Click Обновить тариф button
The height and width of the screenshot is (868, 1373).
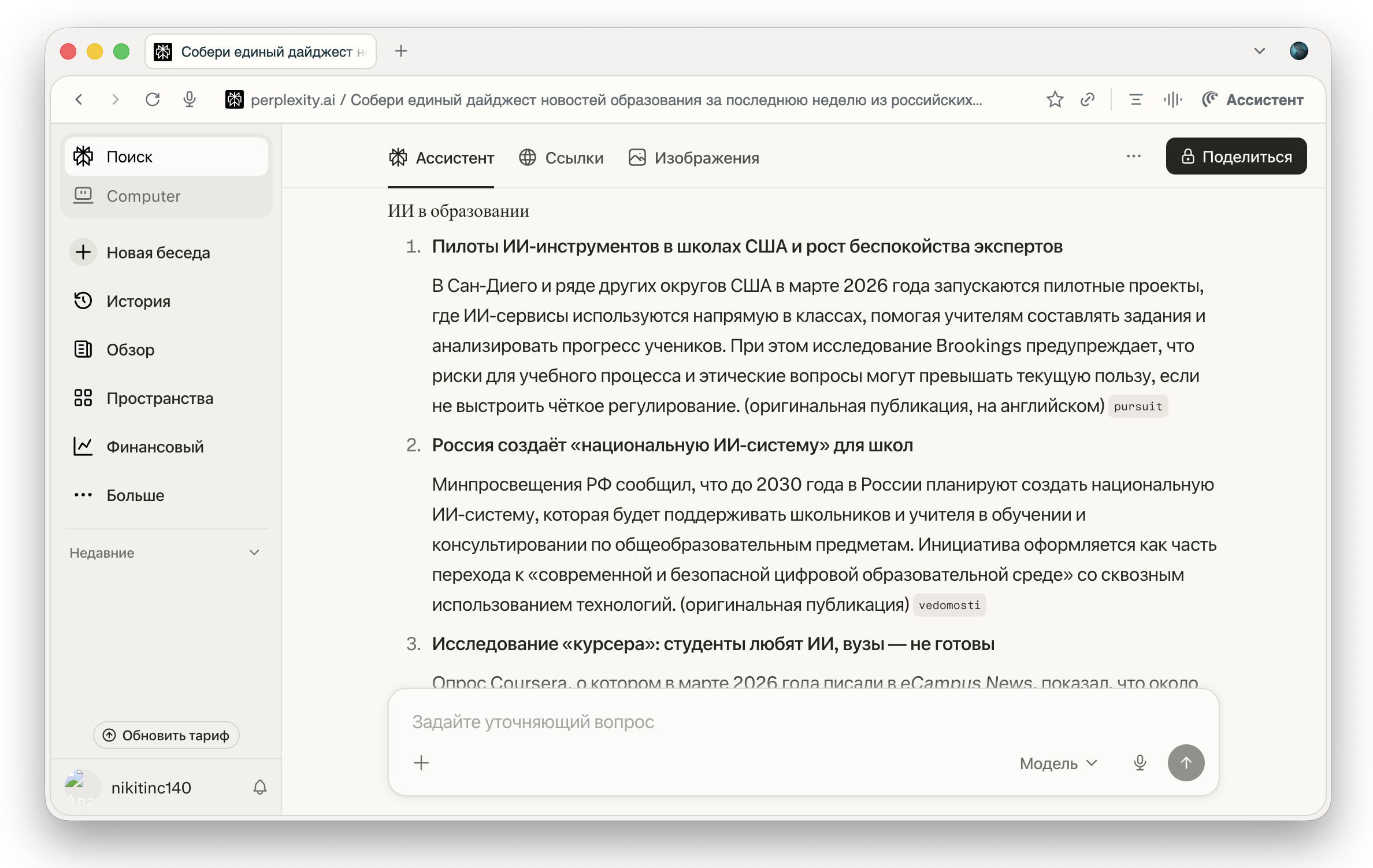pos(166,735)
